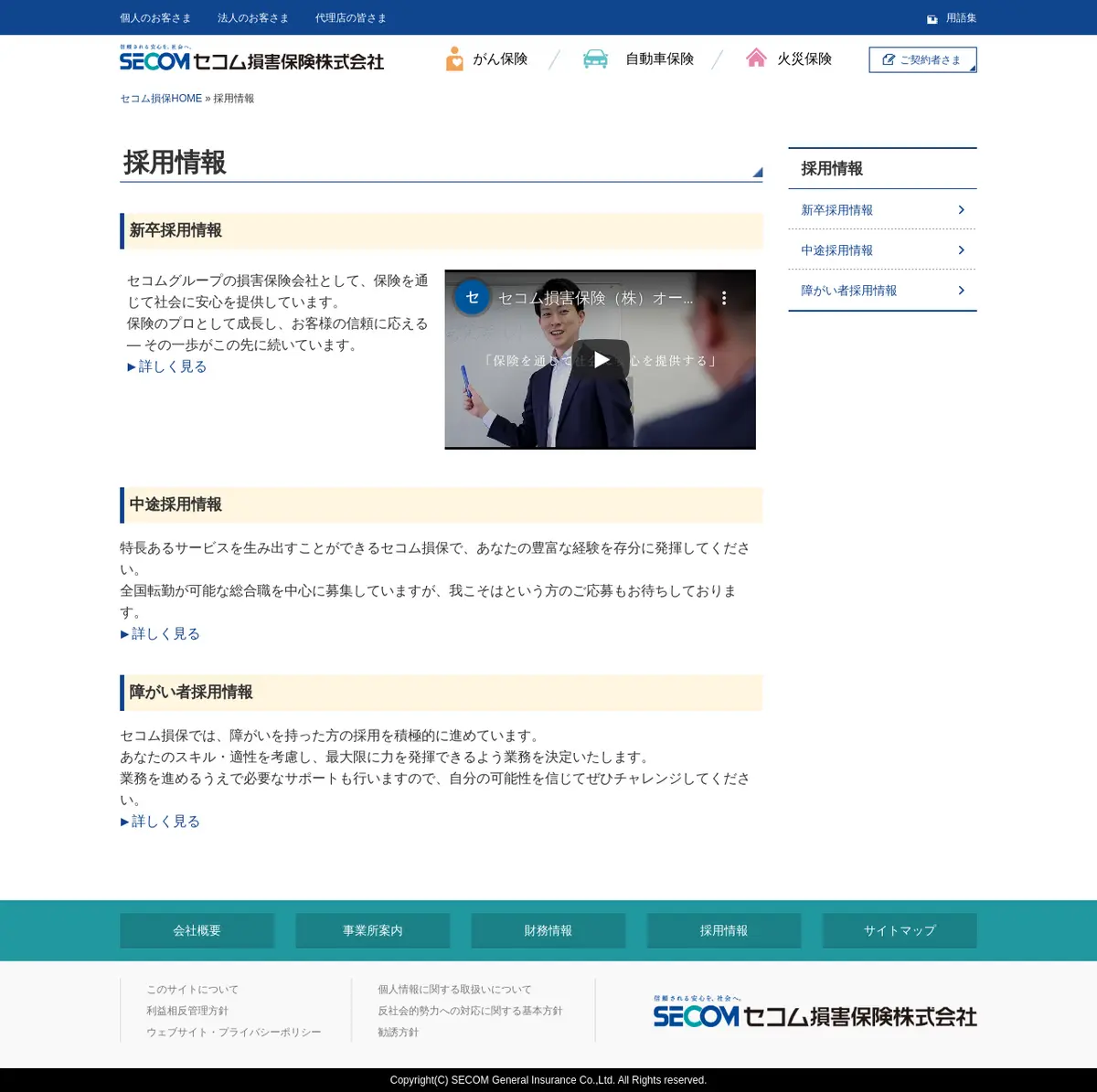Click the 障がい者採用情報 section heading

click(x=191, y=692)
